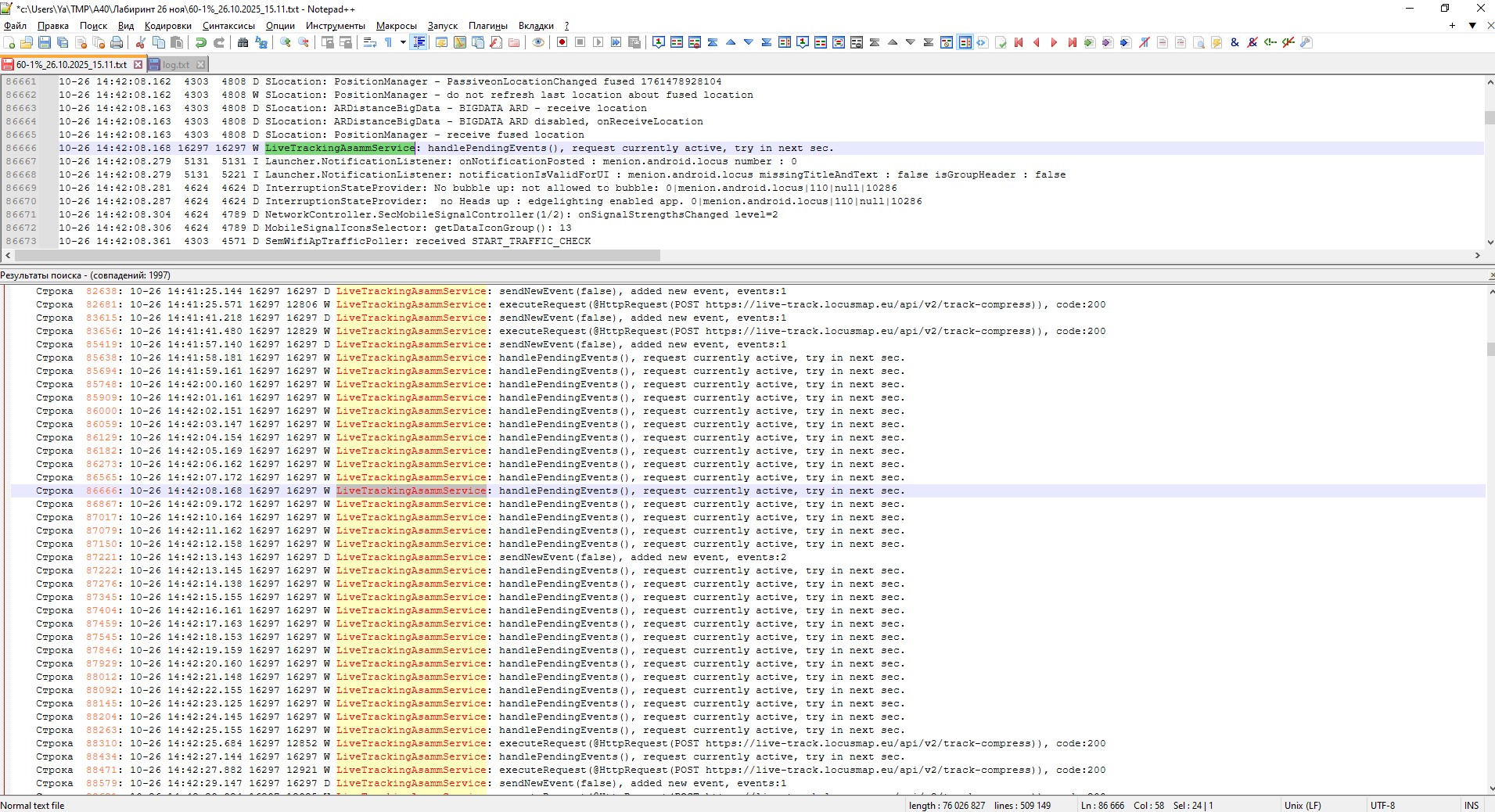Toggle the Indent Guide toolbar button

[419, 42]
